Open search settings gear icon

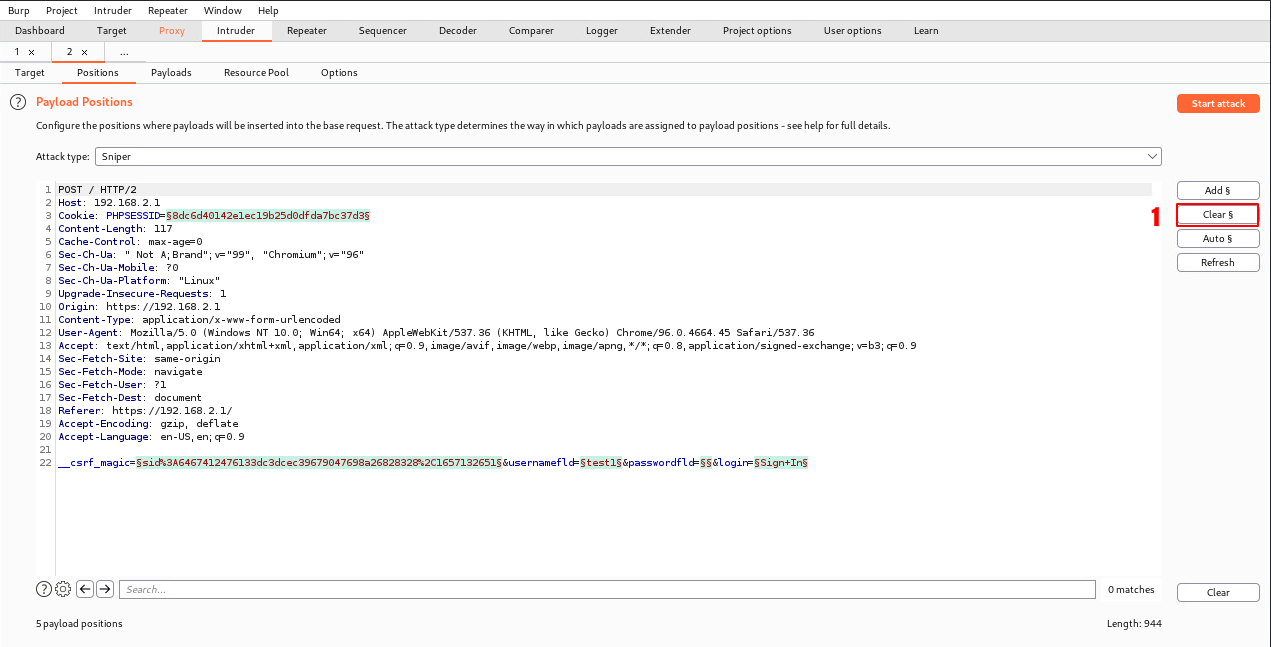(x=63, y=589)
